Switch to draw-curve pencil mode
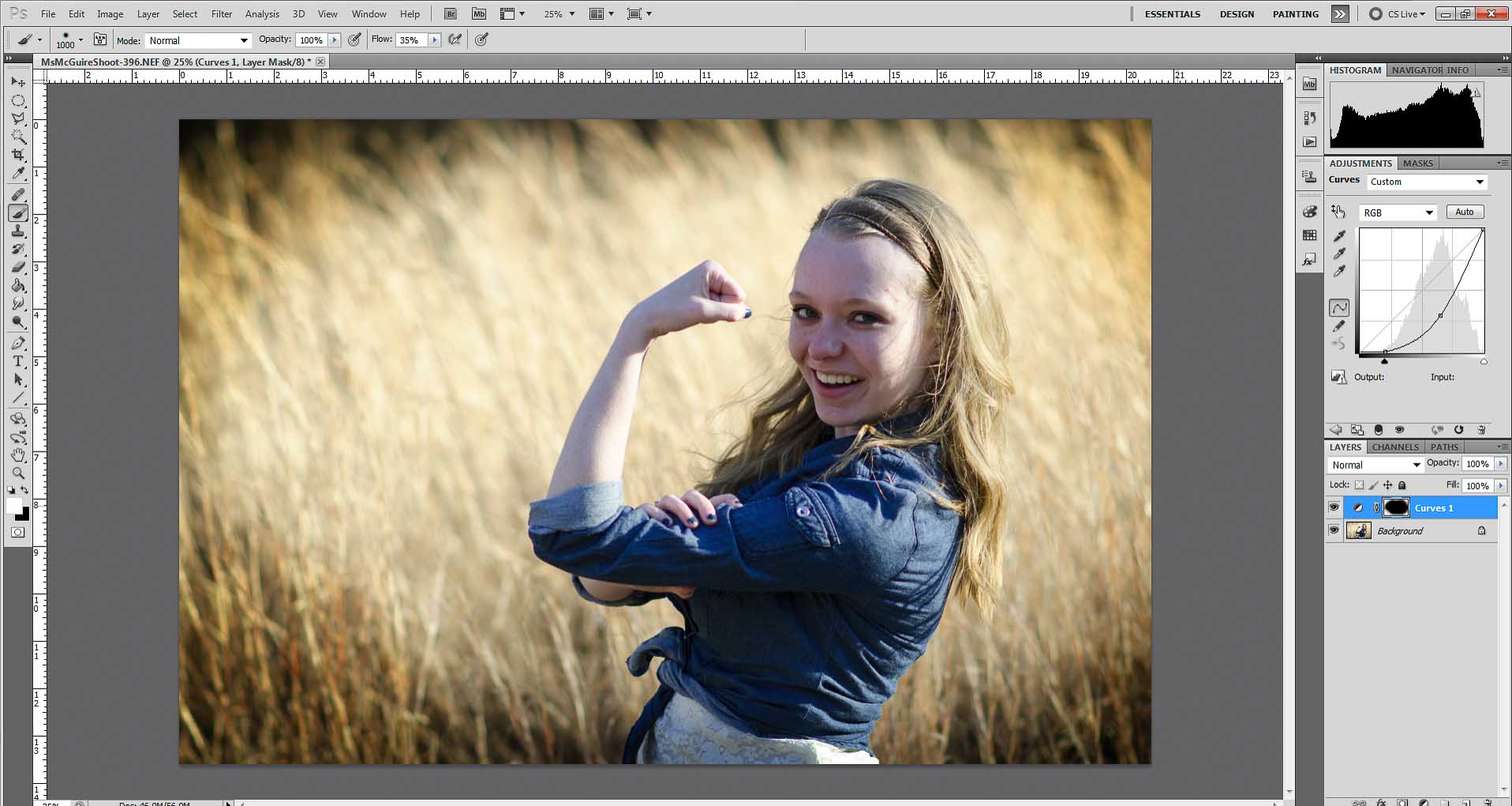Viewport: 1512px width, 806px height. (x=1339, y=326)
